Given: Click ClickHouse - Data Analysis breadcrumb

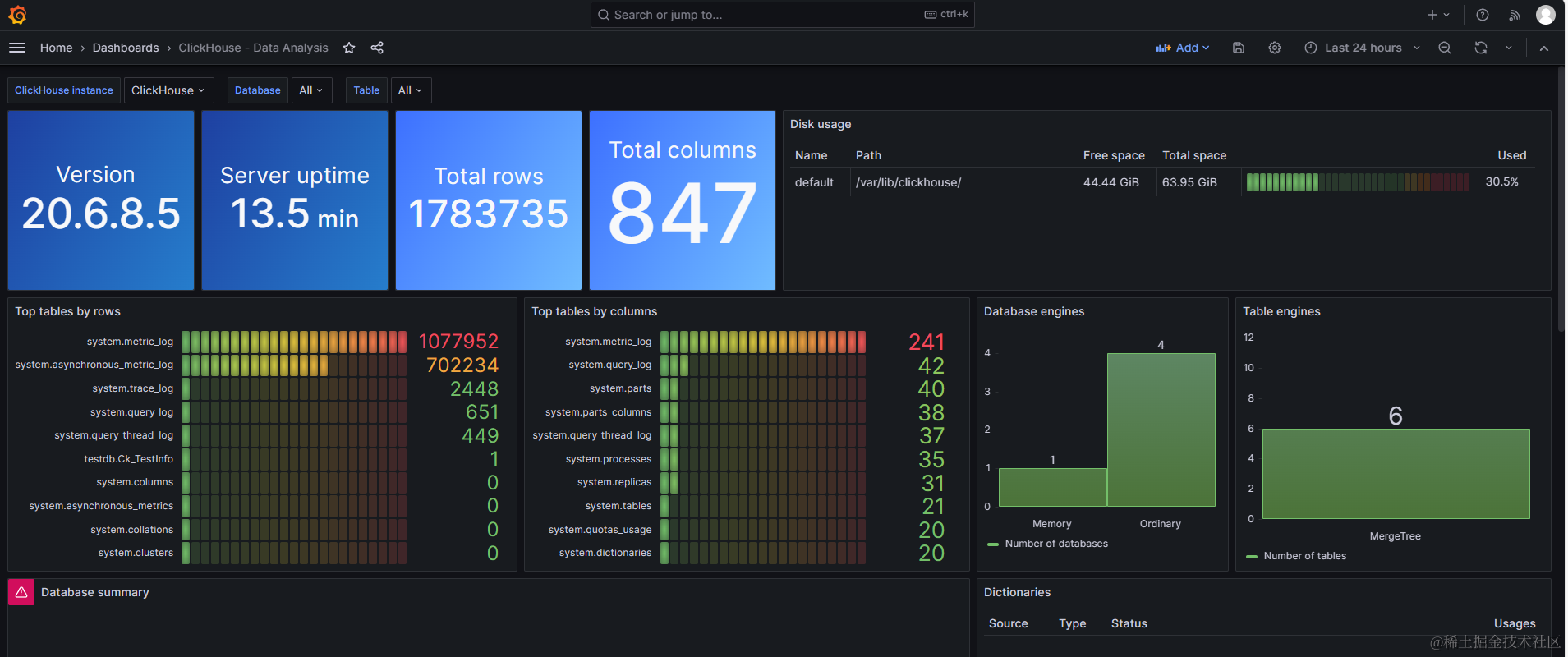Looking at the screenshot, I should [253, 48].
